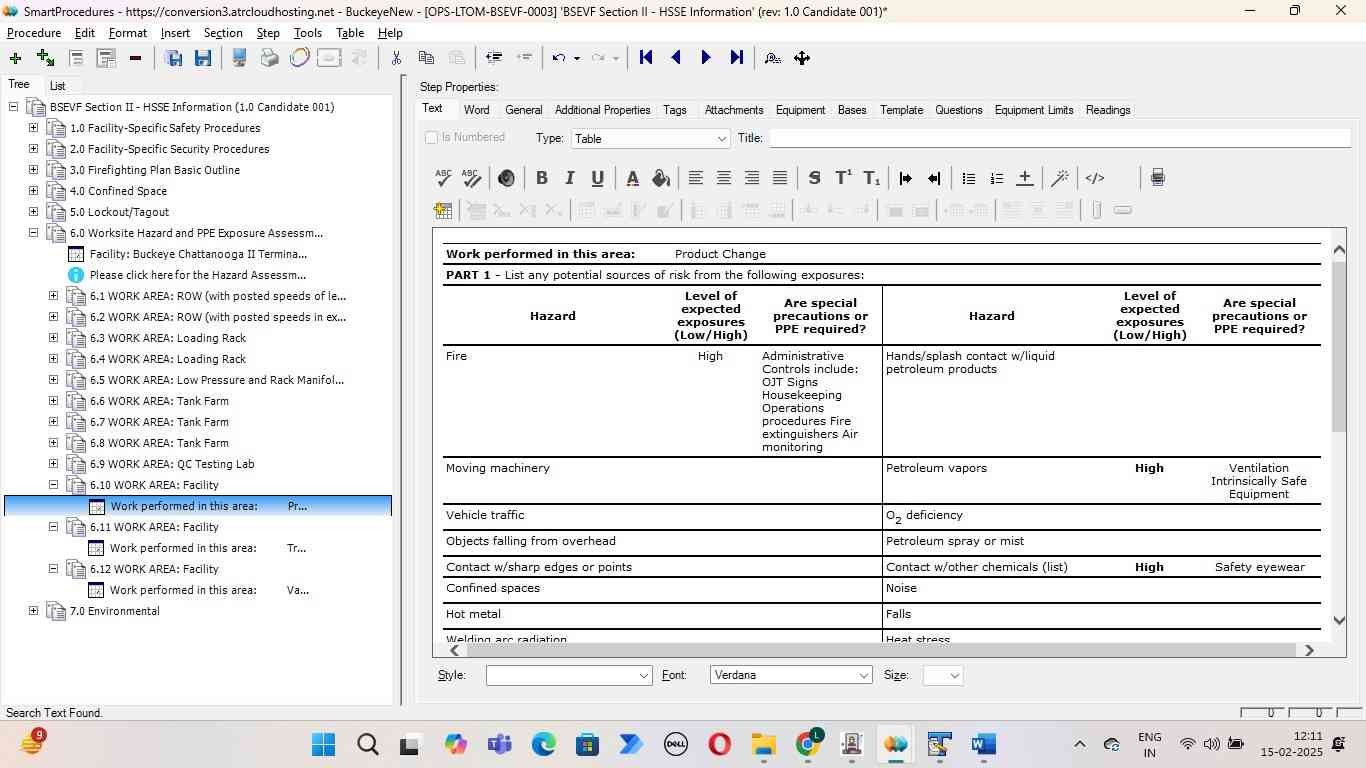Increase indent with right arrow icon
1366x768 pixels.
pyautogui.click(x=906, y=178)
